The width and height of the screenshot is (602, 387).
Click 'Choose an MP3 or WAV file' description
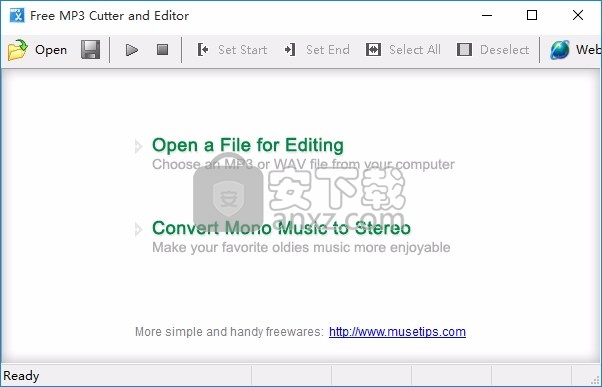pyautogui.click(x=303, y=164)
